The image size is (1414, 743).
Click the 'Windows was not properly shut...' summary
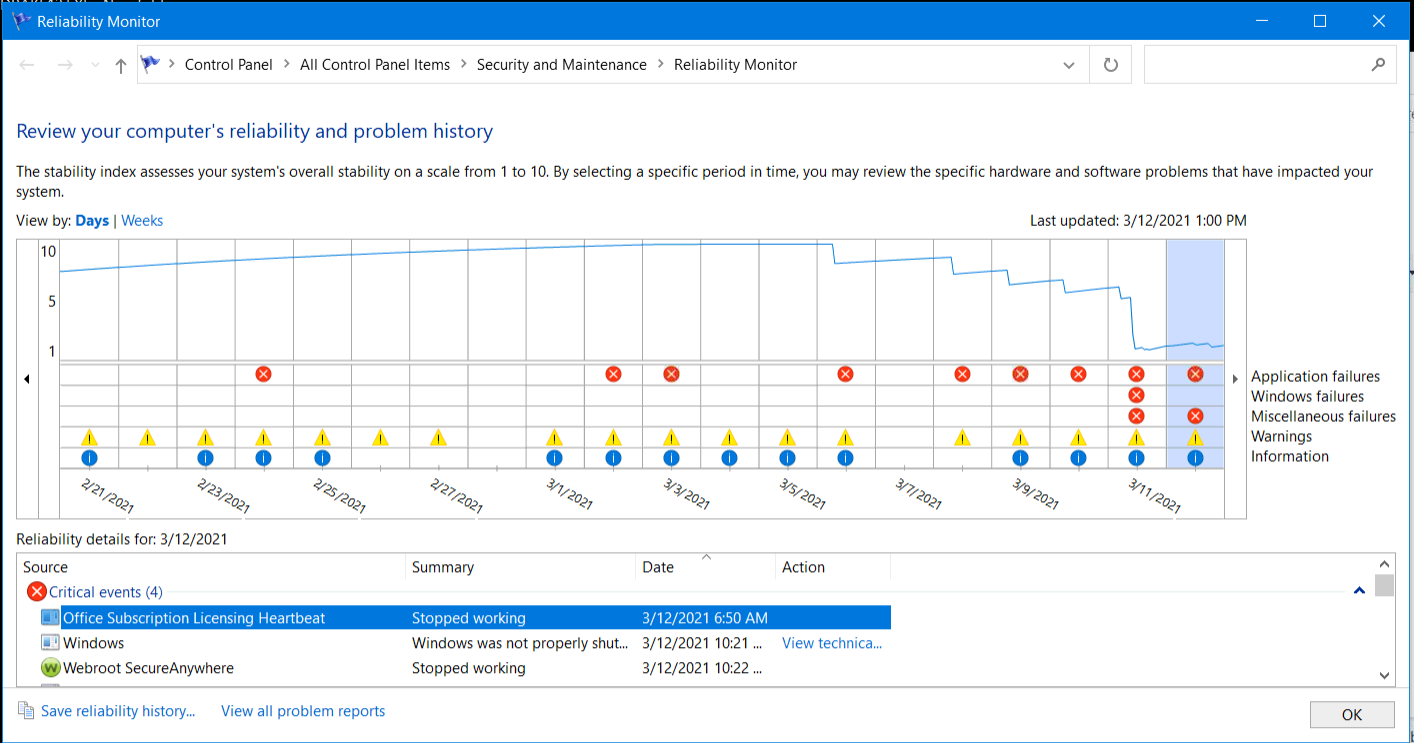click(x=520, y=643)
